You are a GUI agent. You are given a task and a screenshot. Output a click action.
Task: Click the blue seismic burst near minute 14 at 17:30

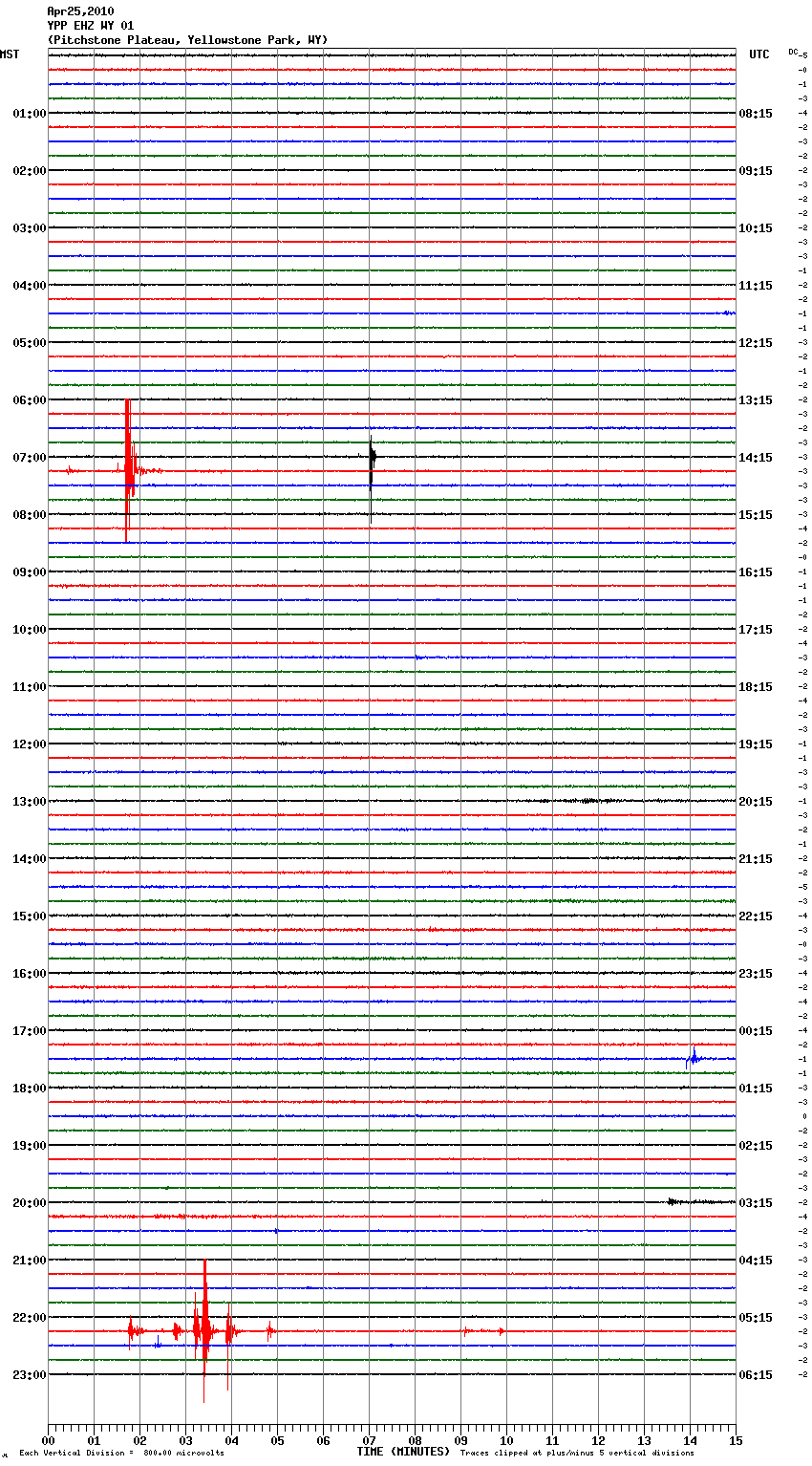(x=694, y=1057)
